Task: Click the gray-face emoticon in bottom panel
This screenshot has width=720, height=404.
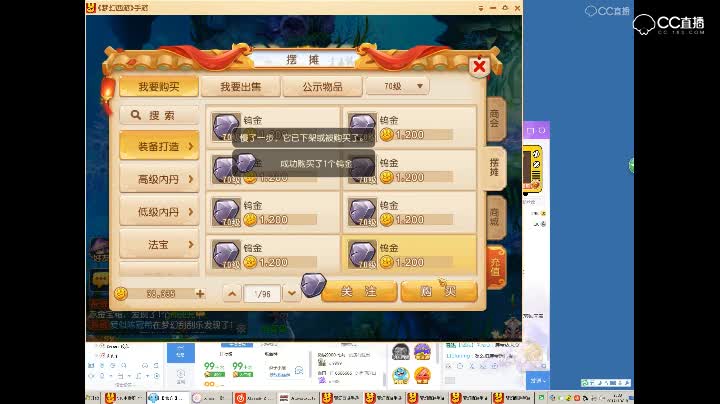Action: click(400, 352)
